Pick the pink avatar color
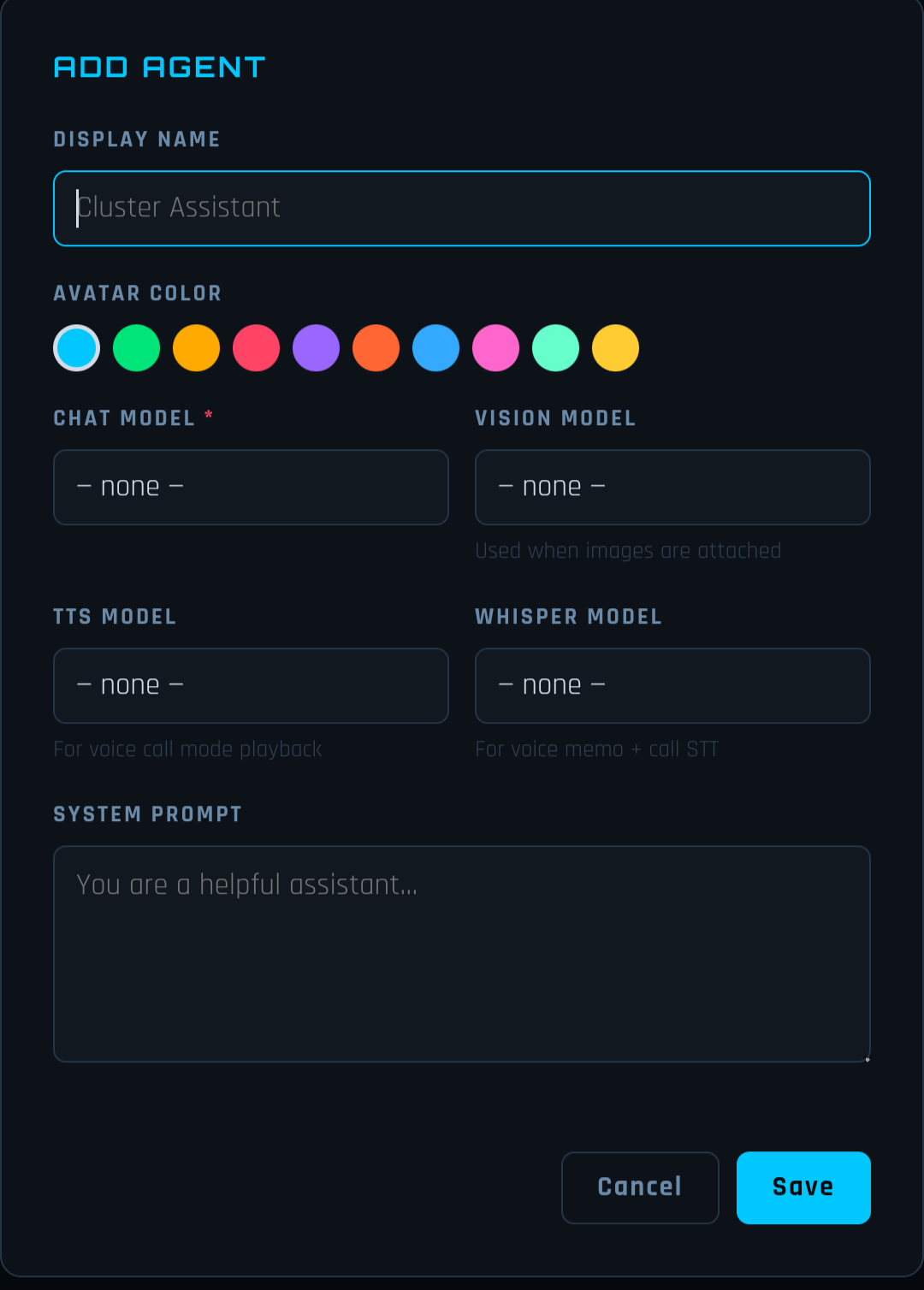 496,348
